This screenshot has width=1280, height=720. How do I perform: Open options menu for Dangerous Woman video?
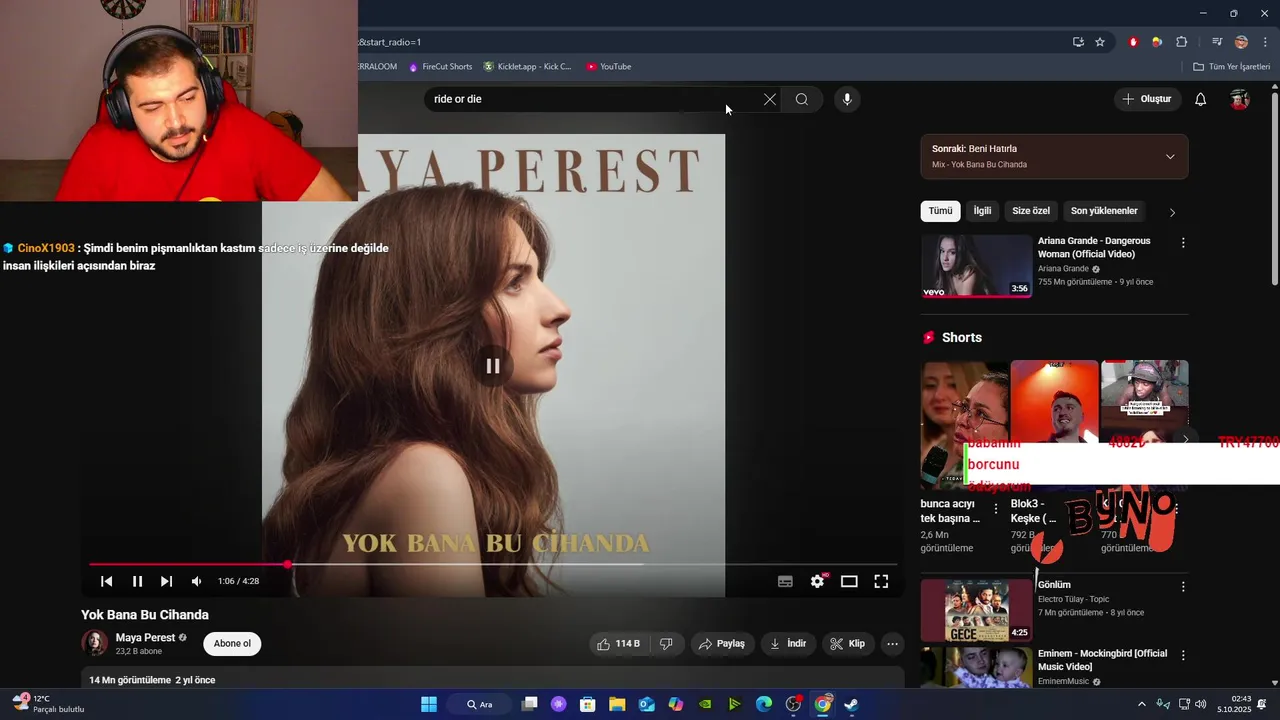point(1183,243)
